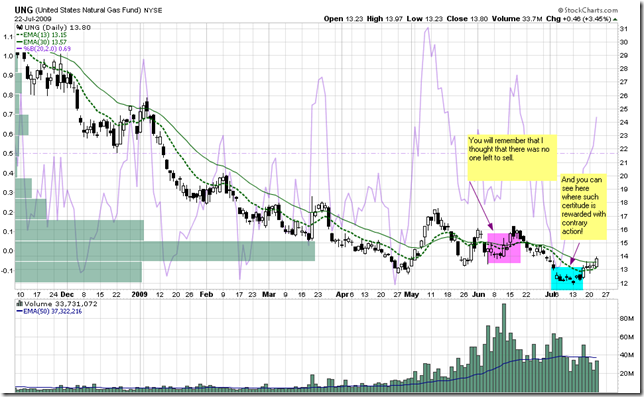Click the green up-triangle change indicator
This screenshot has width=644, height=397.
point(615,19)
